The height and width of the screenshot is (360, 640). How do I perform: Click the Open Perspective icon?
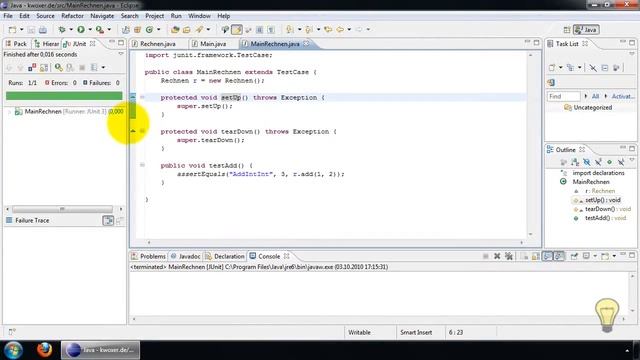567,29
